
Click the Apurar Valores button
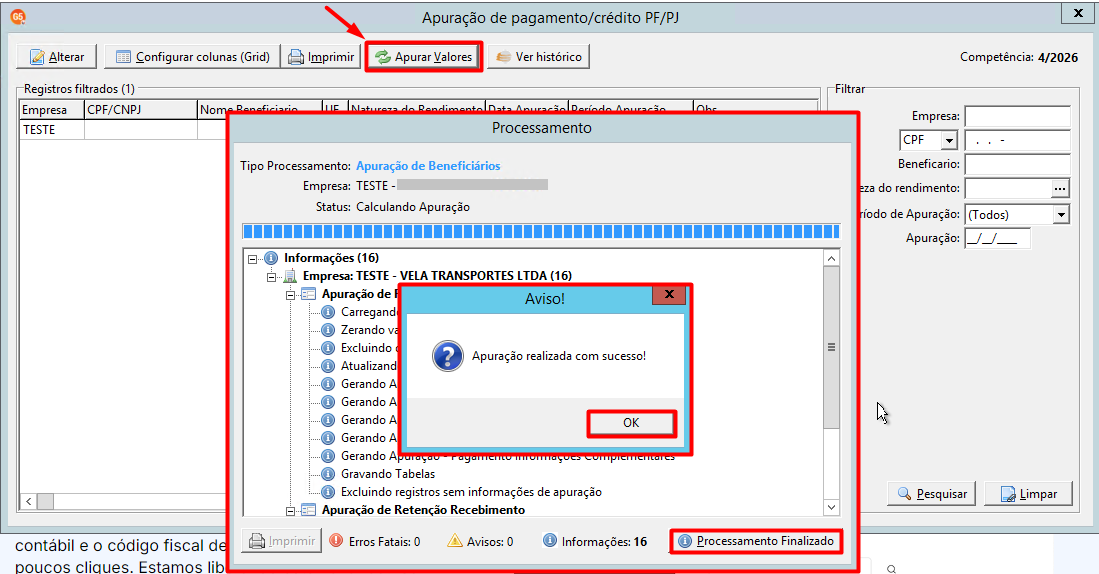[423, 57]
